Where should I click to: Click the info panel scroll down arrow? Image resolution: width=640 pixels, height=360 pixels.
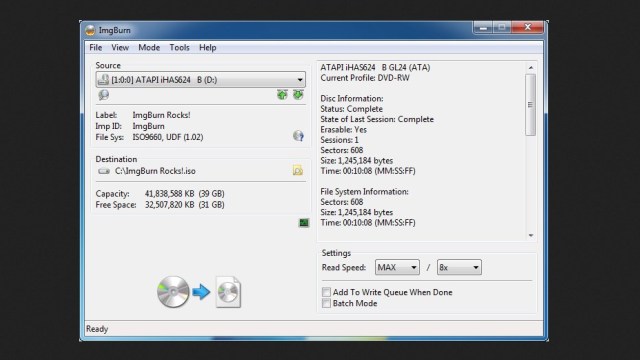tap(531, 236)
